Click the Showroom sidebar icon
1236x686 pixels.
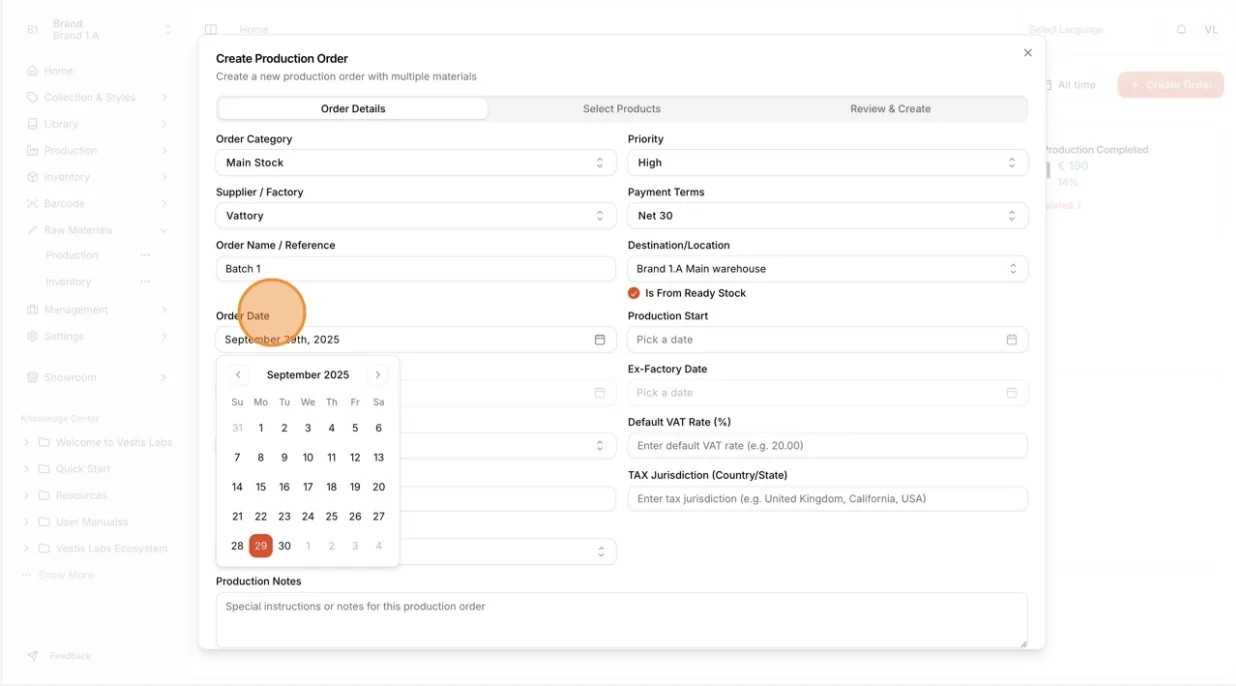[33, 378]
